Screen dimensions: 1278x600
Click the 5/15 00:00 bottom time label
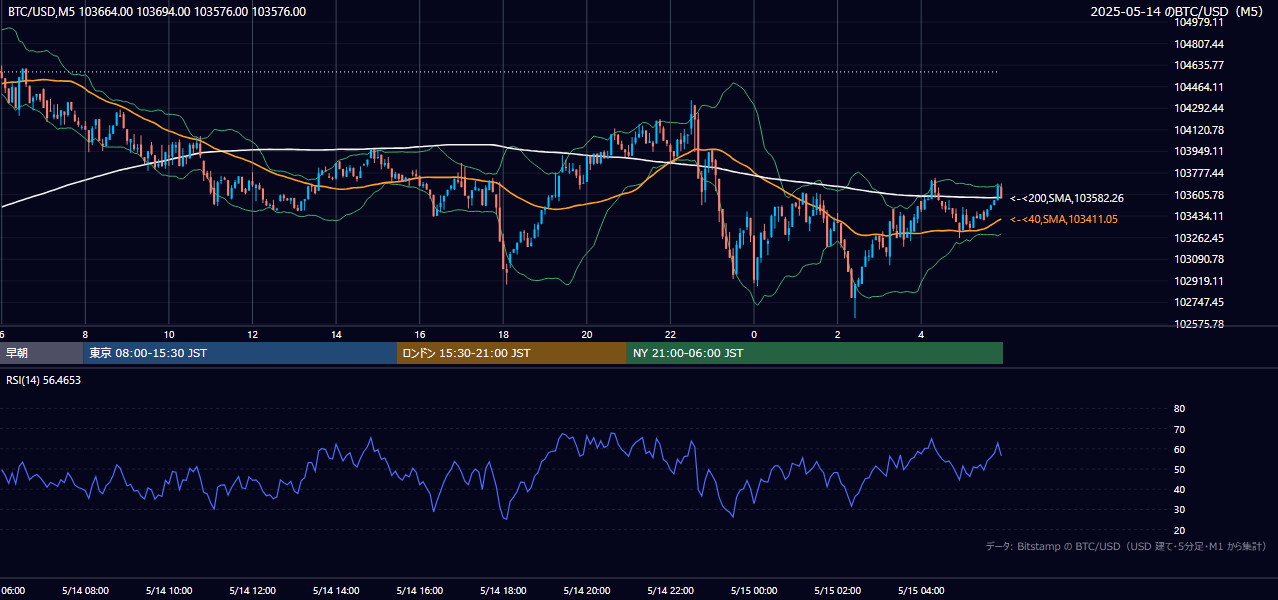[754, 591]
